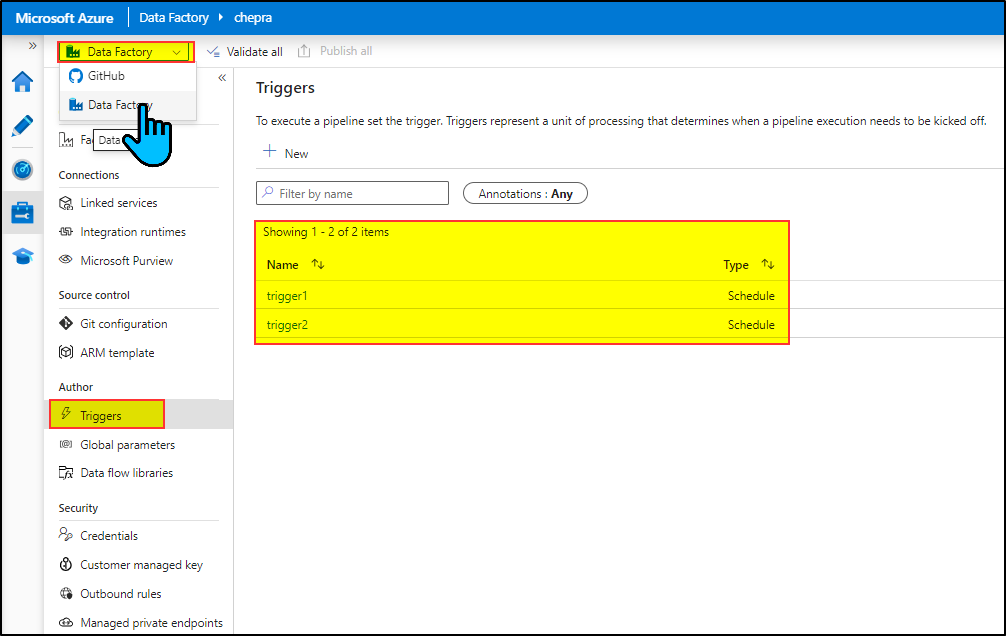This screenshot has height=636, width=1006.
Task: Click the Git configuration diamond icon
Action: tap(65, 323)
